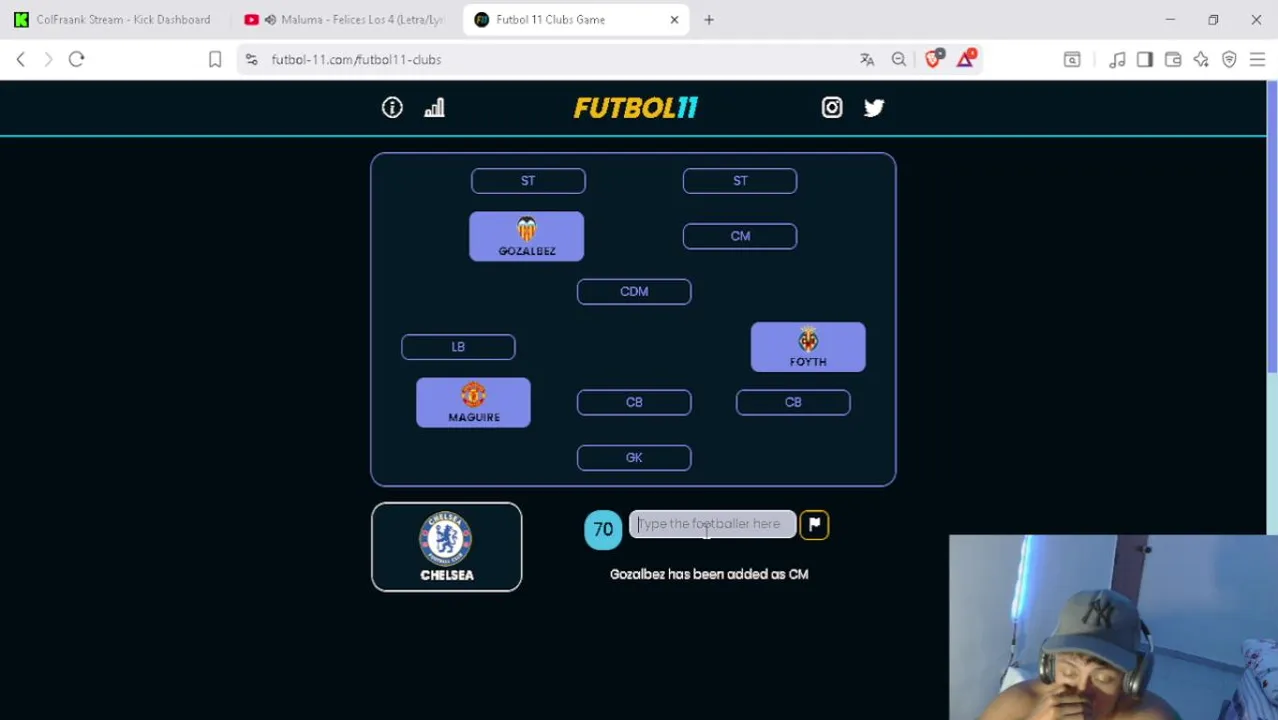This screenshot has height=720, width=1278.
Task: Open the Brave Wallet icon
Action: [x=1173, y=59]
